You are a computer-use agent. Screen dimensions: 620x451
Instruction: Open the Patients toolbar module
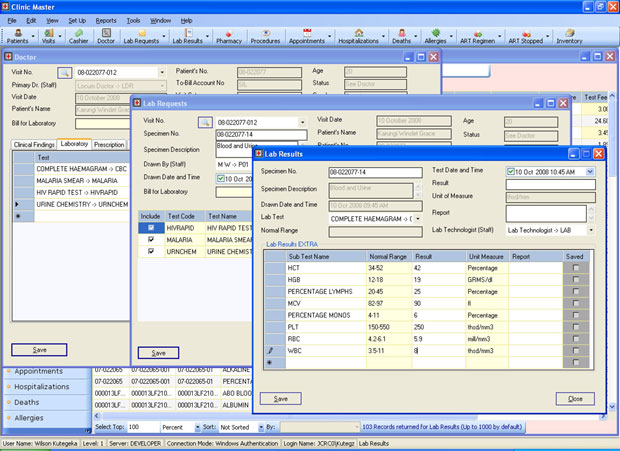coord(18,37)
